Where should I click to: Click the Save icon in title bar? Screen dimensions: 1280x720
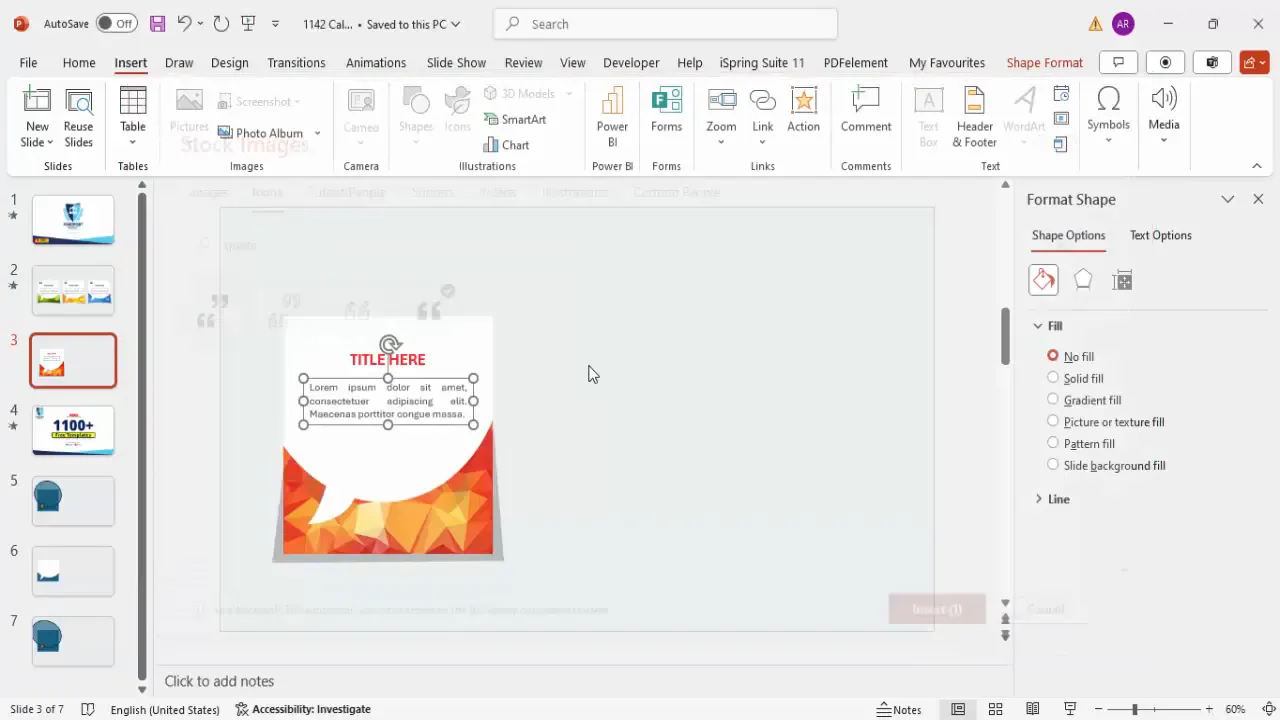point(157,23)
